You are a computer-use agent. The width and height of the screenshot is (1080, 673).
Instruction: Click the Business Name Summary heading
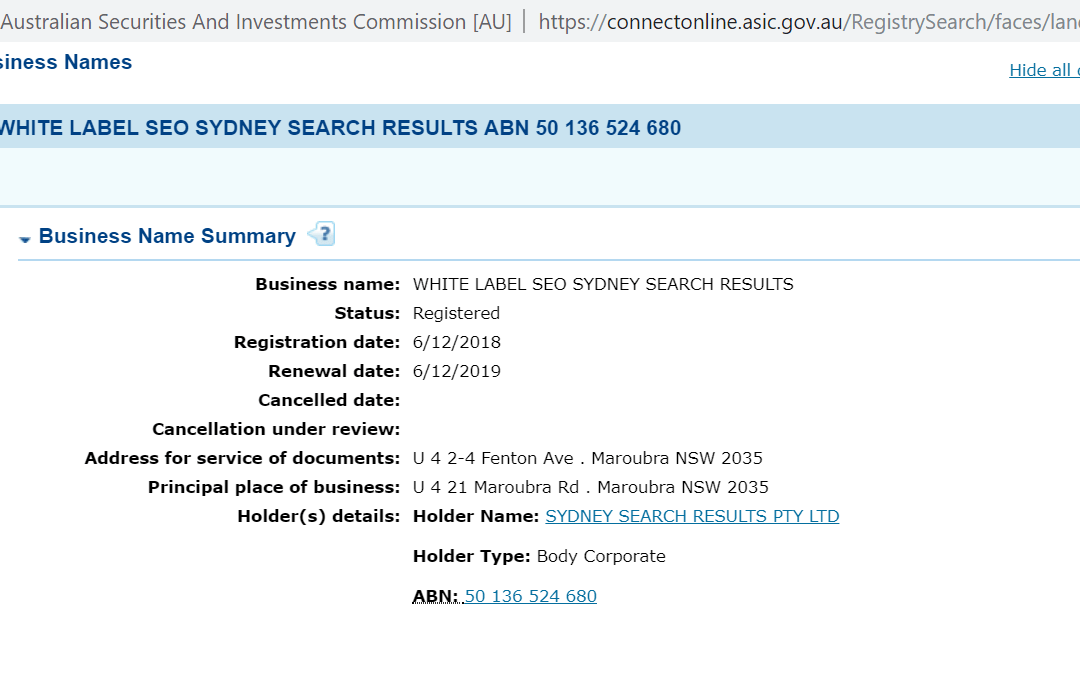pos(167,236)
